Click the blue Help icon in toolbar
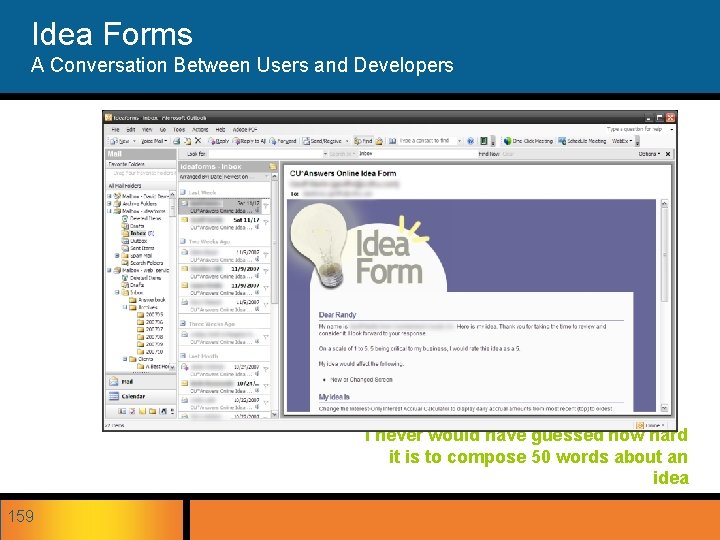Image resolution: width=720 pixels, height=540 pixels. click(x=470, y=141)
